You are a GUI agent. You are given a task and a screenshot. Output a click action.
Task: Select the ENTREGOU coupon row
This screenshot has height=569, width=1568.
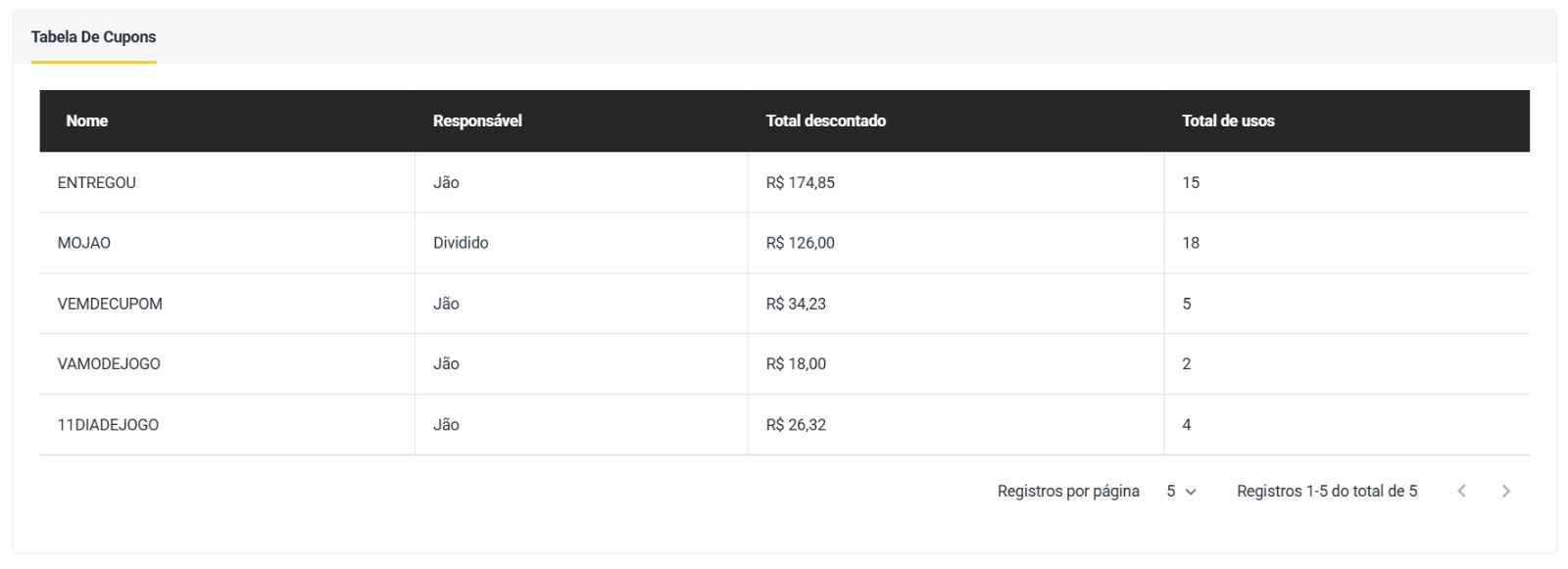tap(97, 183)
